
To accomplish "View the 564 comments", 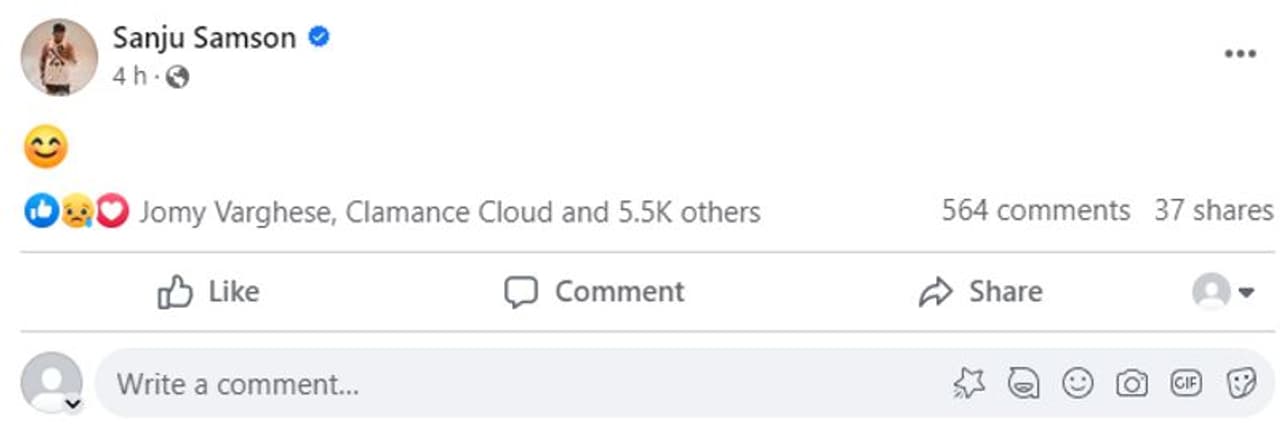I will point(1035,211).
